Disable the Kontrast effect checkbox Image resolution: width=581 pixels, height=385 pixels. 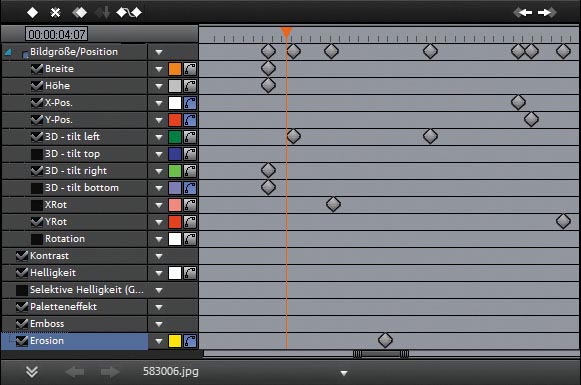coord(22,256)
